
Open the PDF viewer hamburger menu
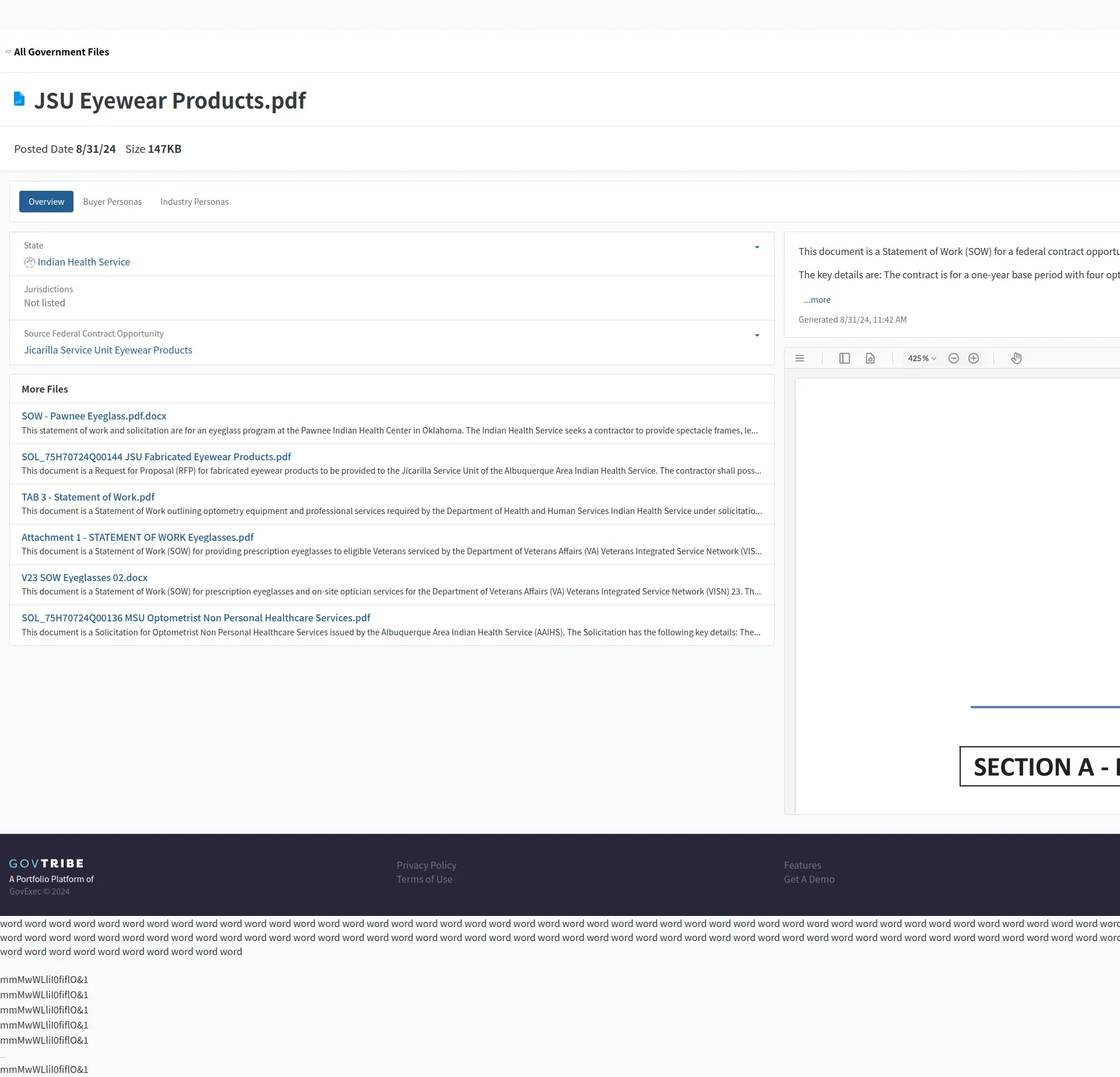pos(800,358)
